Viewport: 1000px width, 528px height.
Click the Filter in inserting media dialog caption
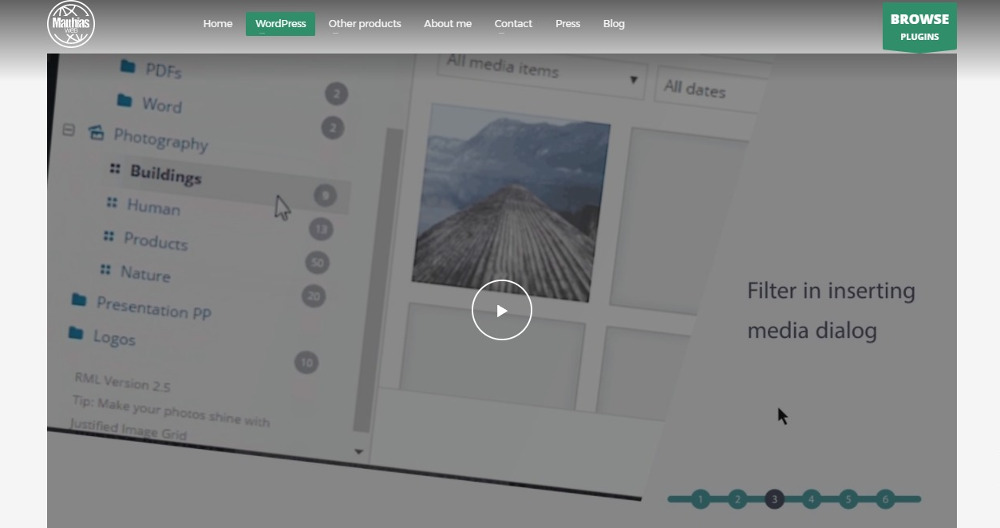click(831, 311)
